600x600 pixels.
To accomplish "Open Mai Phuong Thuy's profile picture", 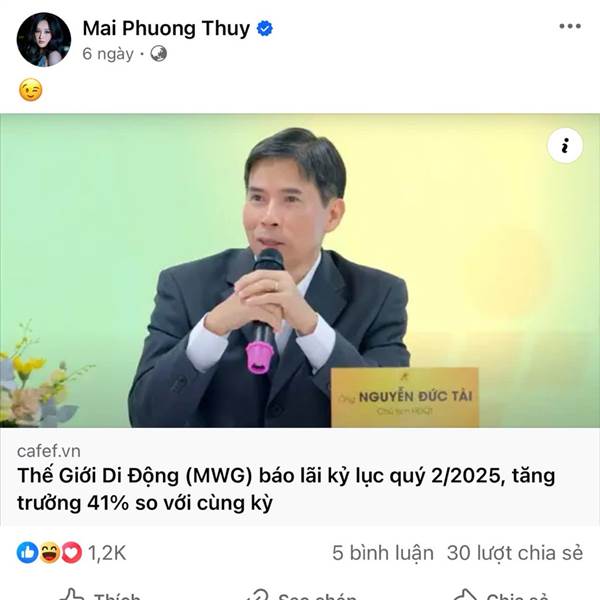I will click(x=44, y=40).
